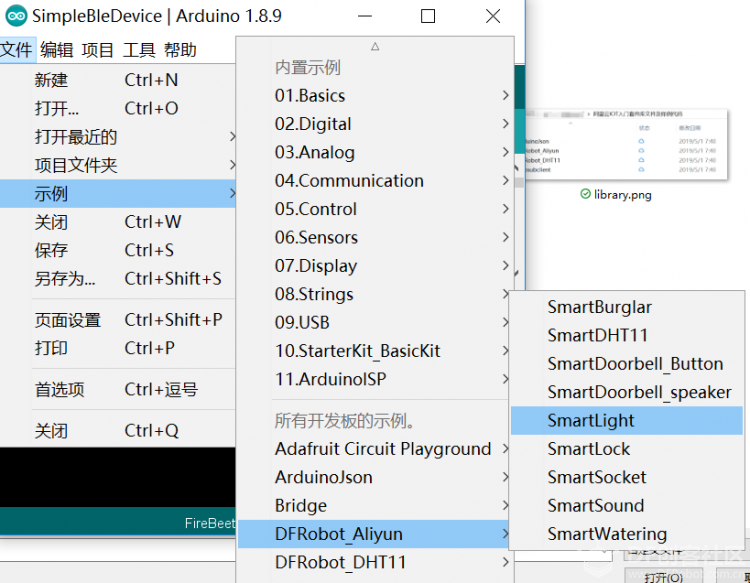Open the 编辑 menu

(56, 50)
